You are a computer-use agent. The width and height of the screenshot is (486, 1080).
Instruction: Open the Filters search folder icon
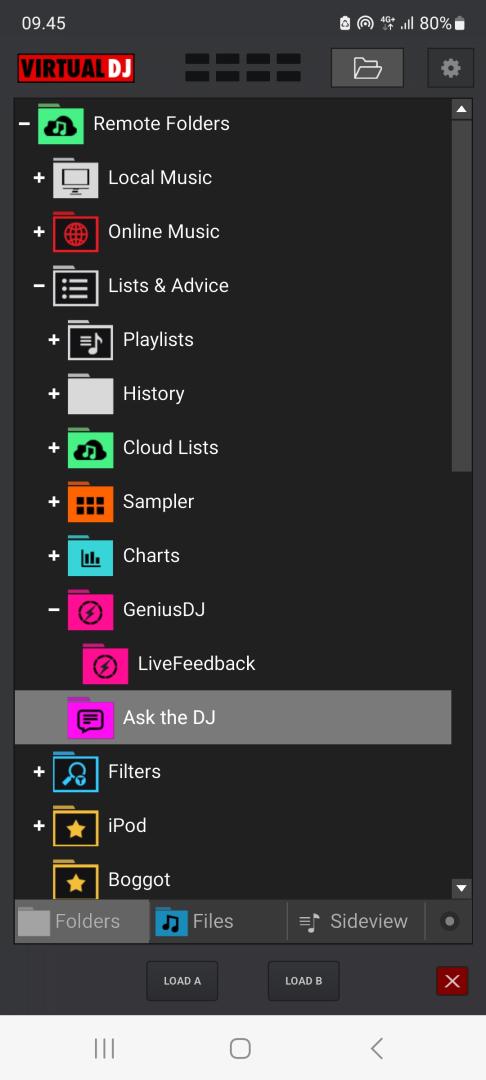point(76,772)
